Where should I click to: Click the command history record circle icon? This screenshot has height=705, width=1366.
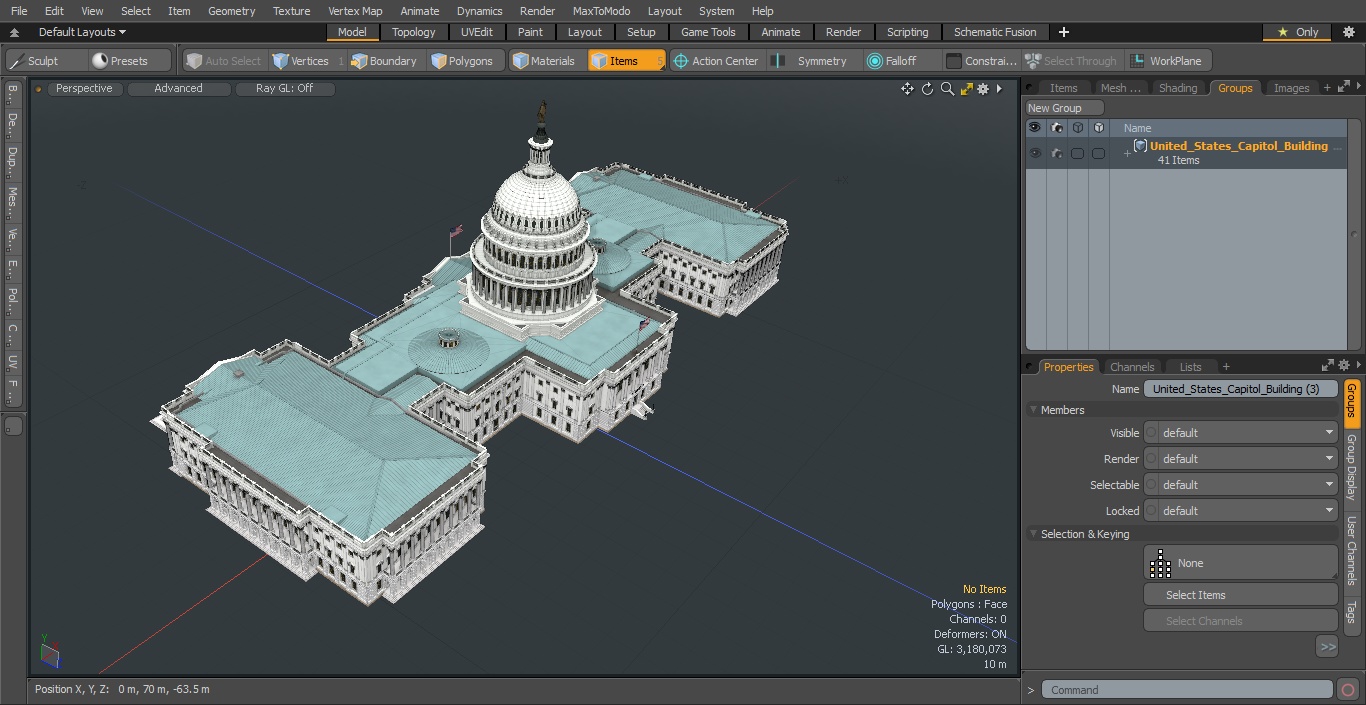coord(1348,689)
